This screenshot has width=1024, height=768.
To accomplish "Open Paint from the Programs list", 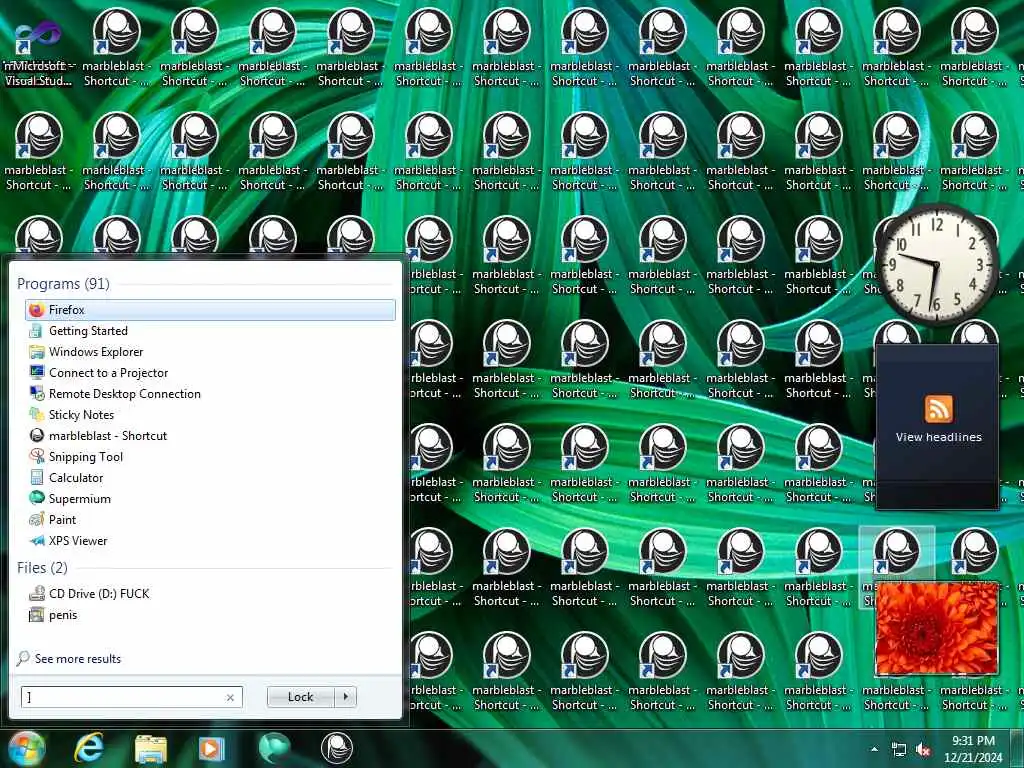I will point(210,520).
